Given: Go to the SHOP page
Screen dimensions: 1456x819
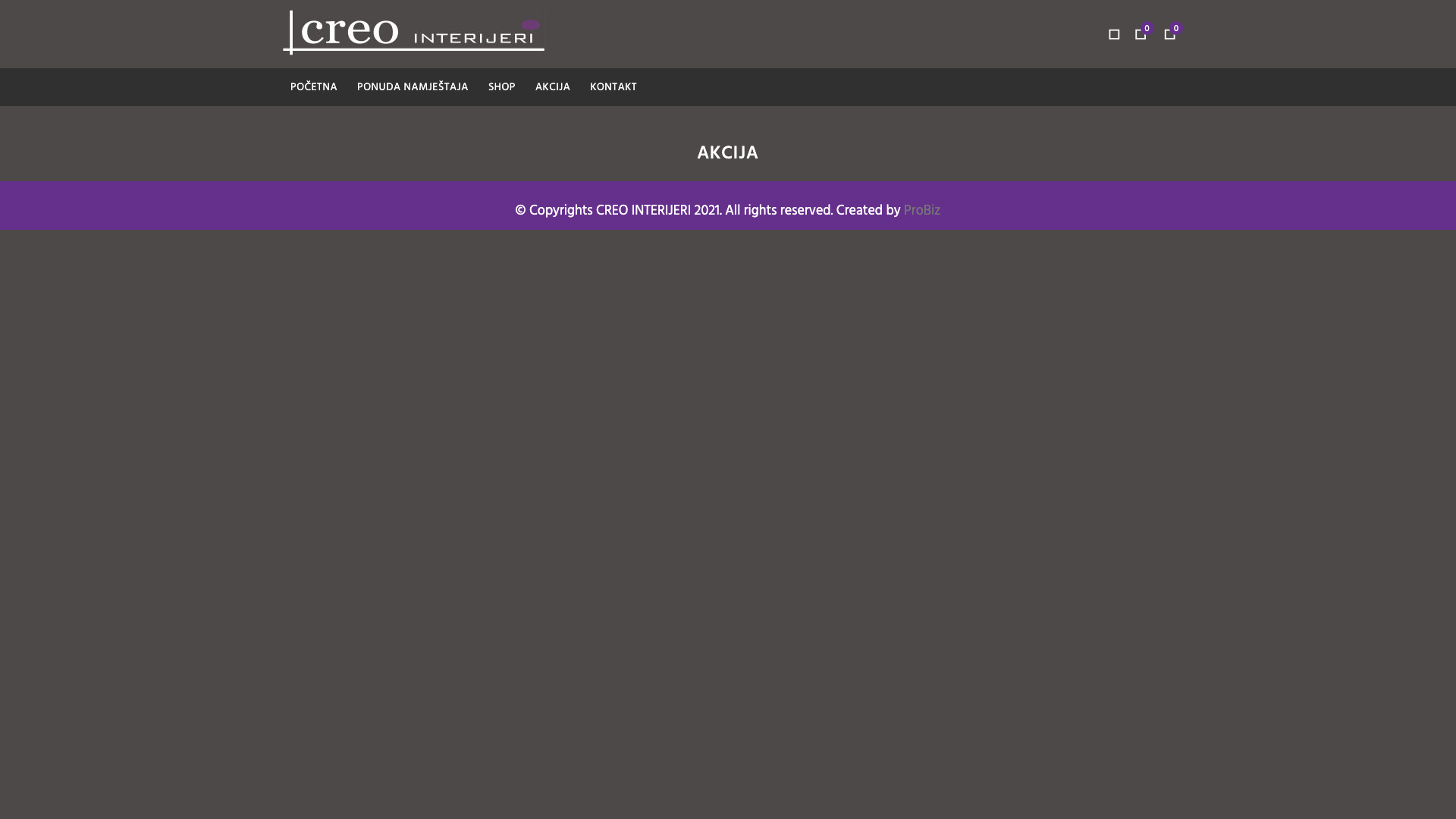Looking at the screenshot, I should [x=501, y=87].
